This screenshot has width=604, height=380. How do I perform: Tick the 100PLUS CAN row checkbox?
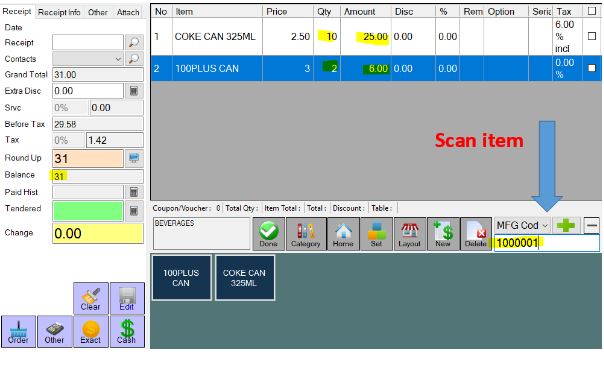(592, 68)
